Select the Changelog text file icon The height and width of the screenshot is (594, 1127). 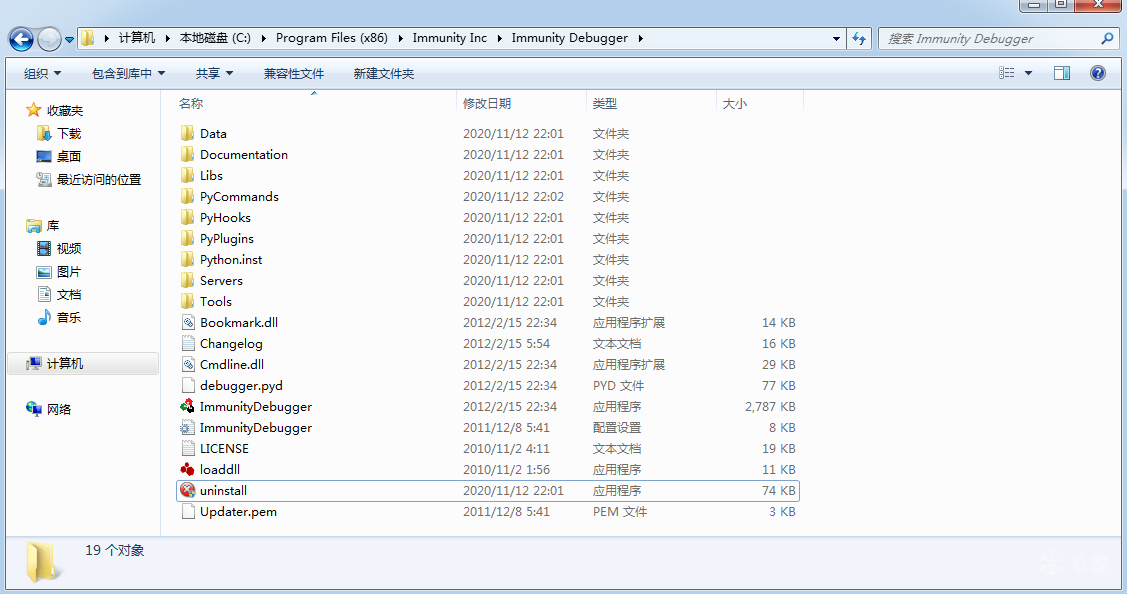(x=188, y=343)
